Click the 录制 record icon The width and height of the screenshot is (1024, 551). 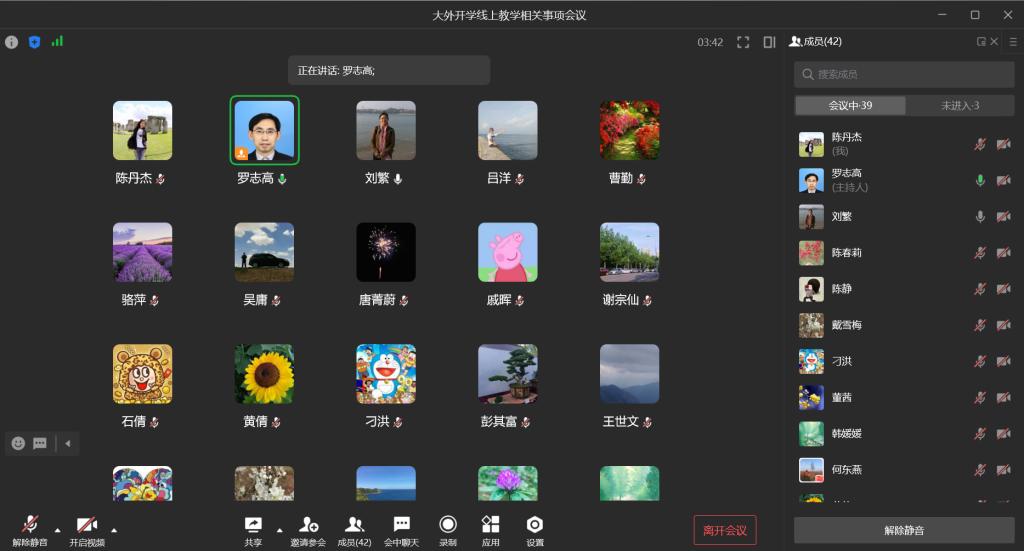(x=447, y=525)
